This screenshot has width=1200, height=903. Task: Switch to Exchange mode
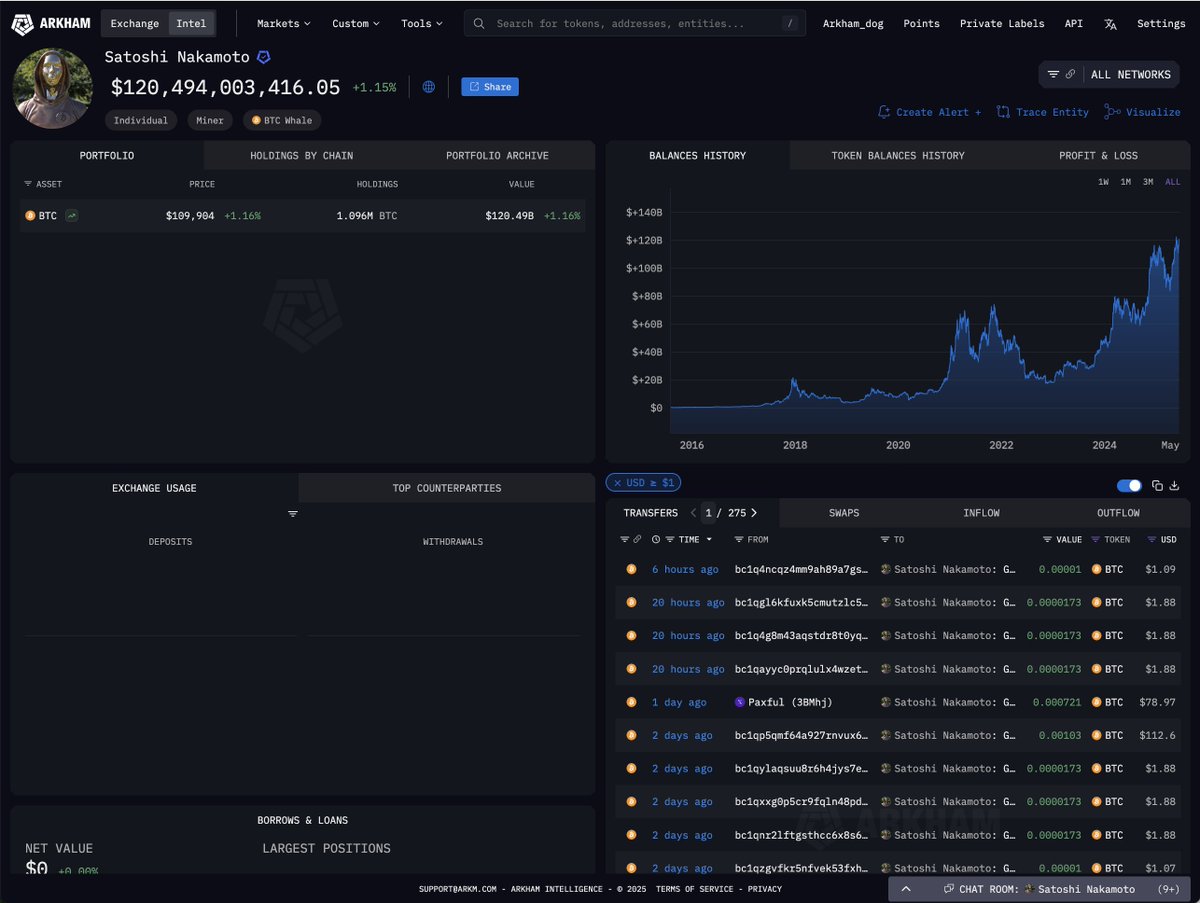134,23
